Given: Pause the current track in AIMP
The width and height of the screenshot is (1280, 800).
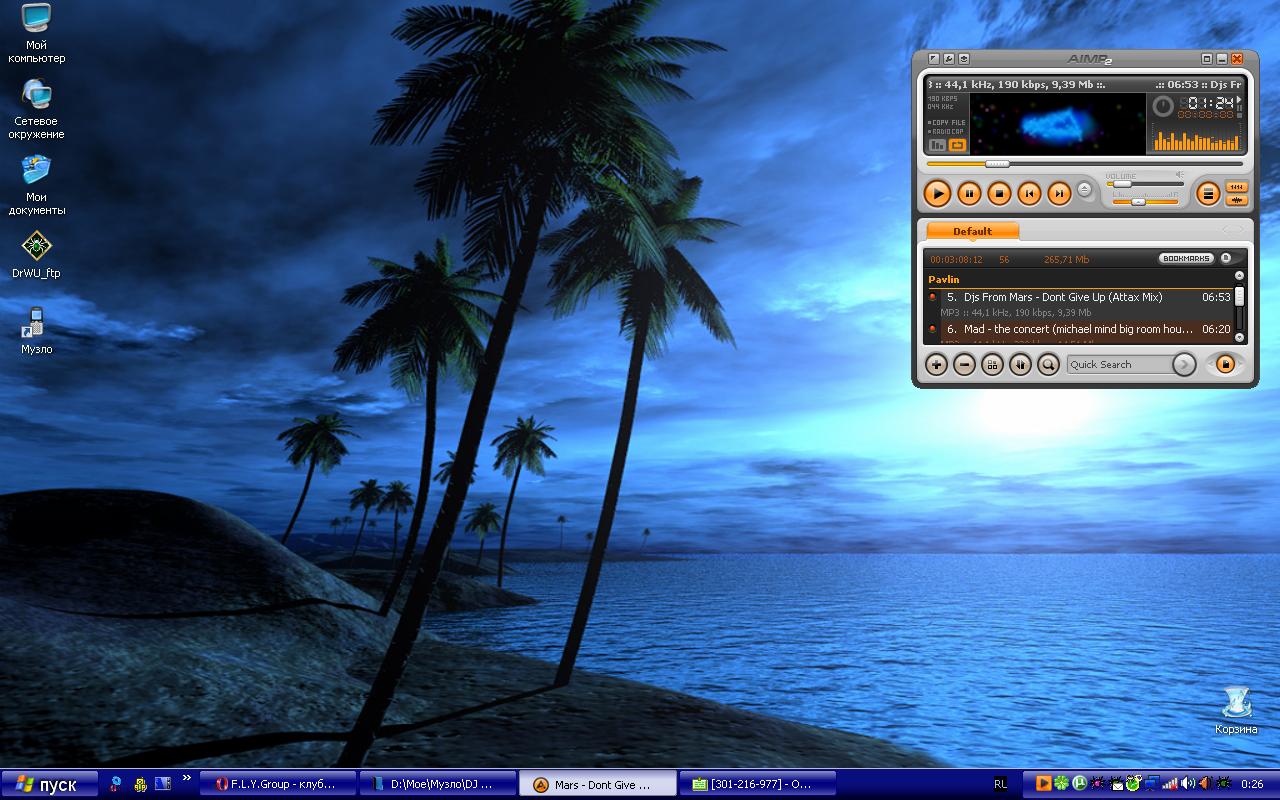Looking at the screenshot, I should tap(969, 193).
